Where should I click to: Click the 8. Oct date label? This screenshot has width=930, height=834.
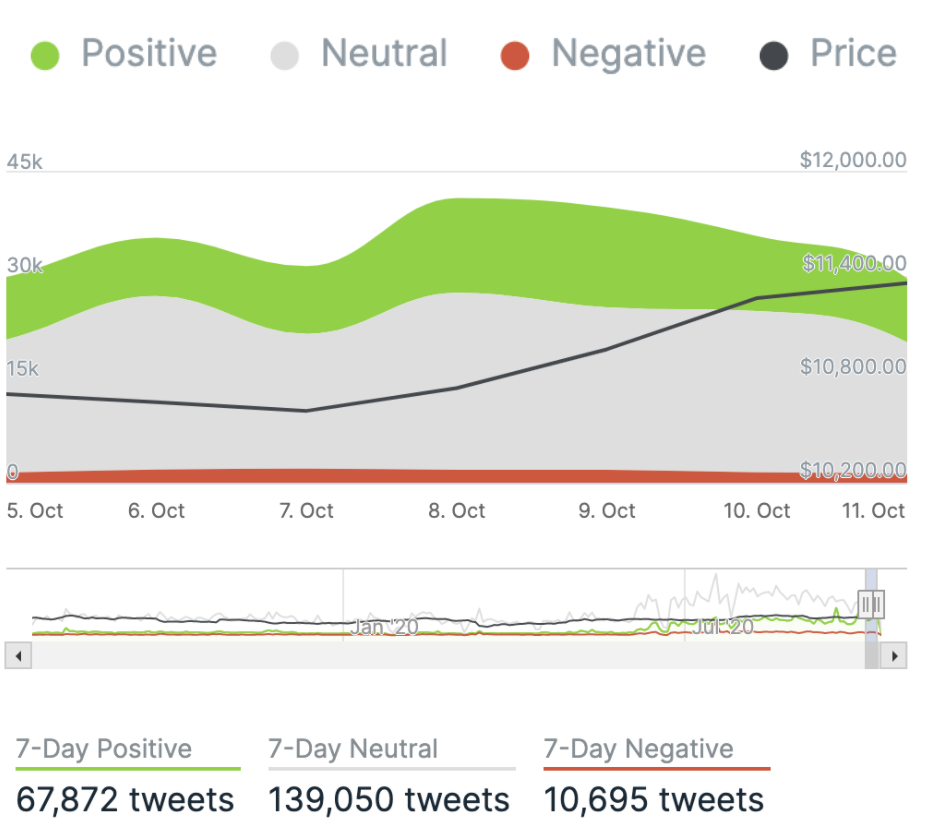[x=457, y=511]
